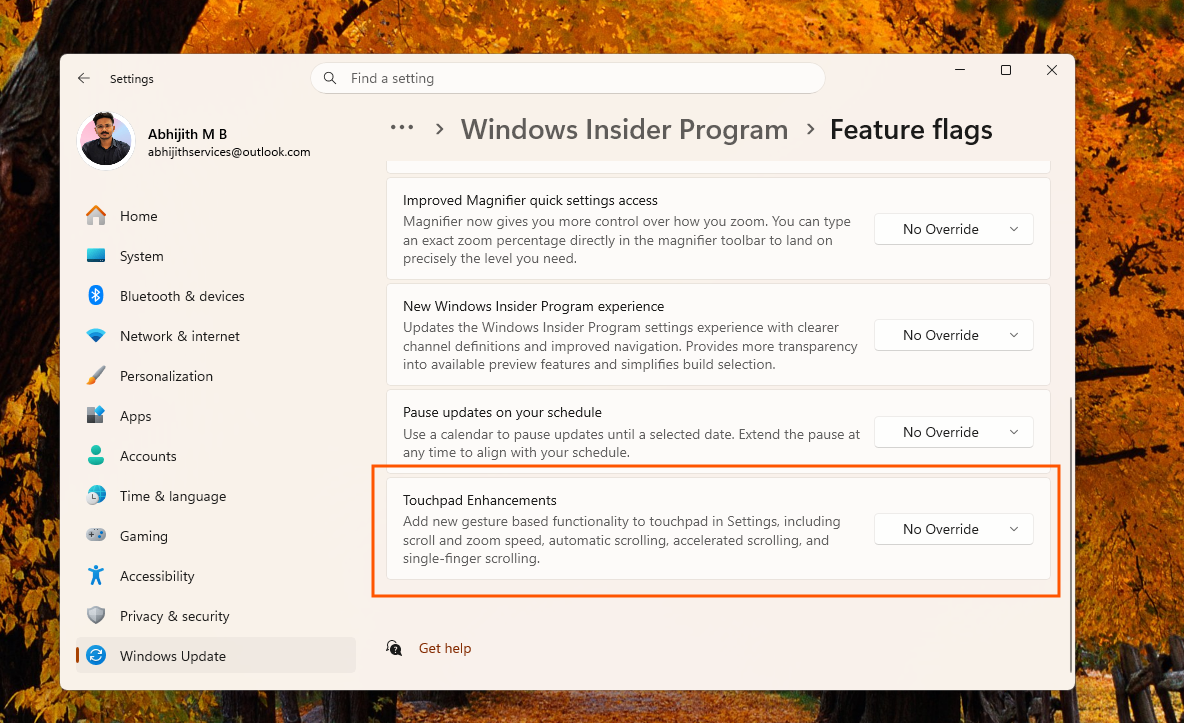The width and height of the screenshot is (1184, 723).
Task: Open Privacy & security page
Action: coord(215,616)
